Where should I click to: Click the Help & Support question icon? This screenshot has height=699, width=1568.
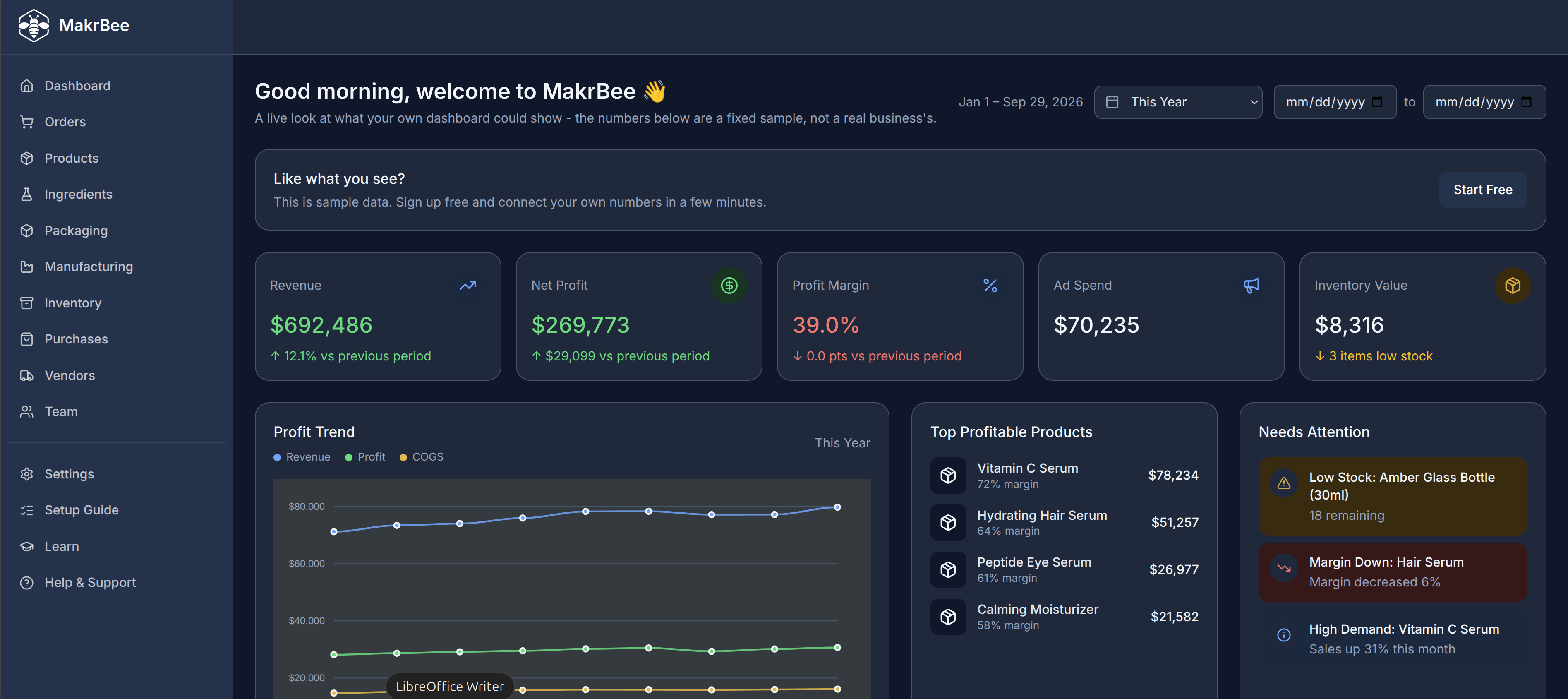26,583
